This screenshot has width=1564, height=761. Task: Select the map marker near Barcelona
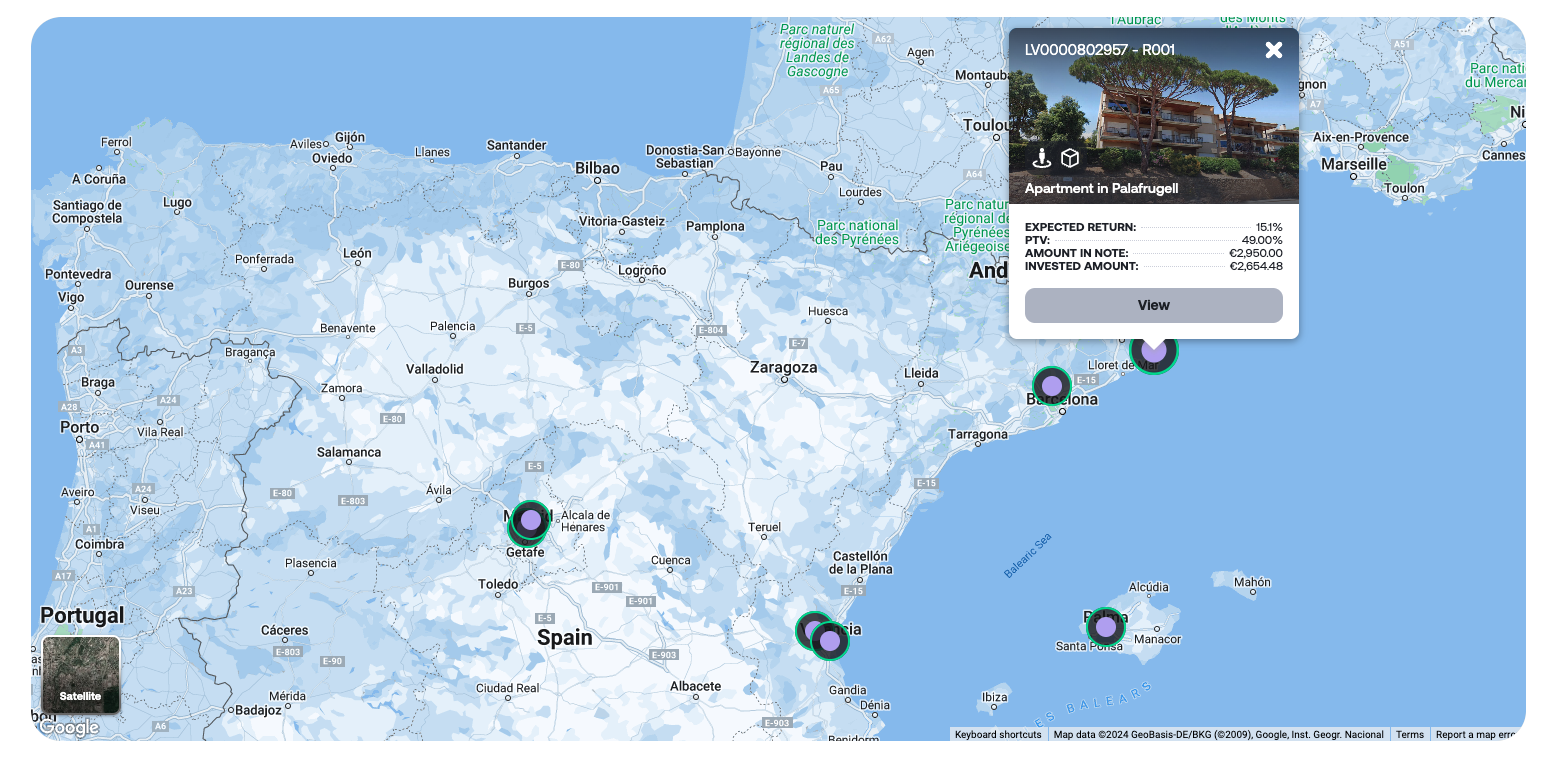tap(1051, 386)
